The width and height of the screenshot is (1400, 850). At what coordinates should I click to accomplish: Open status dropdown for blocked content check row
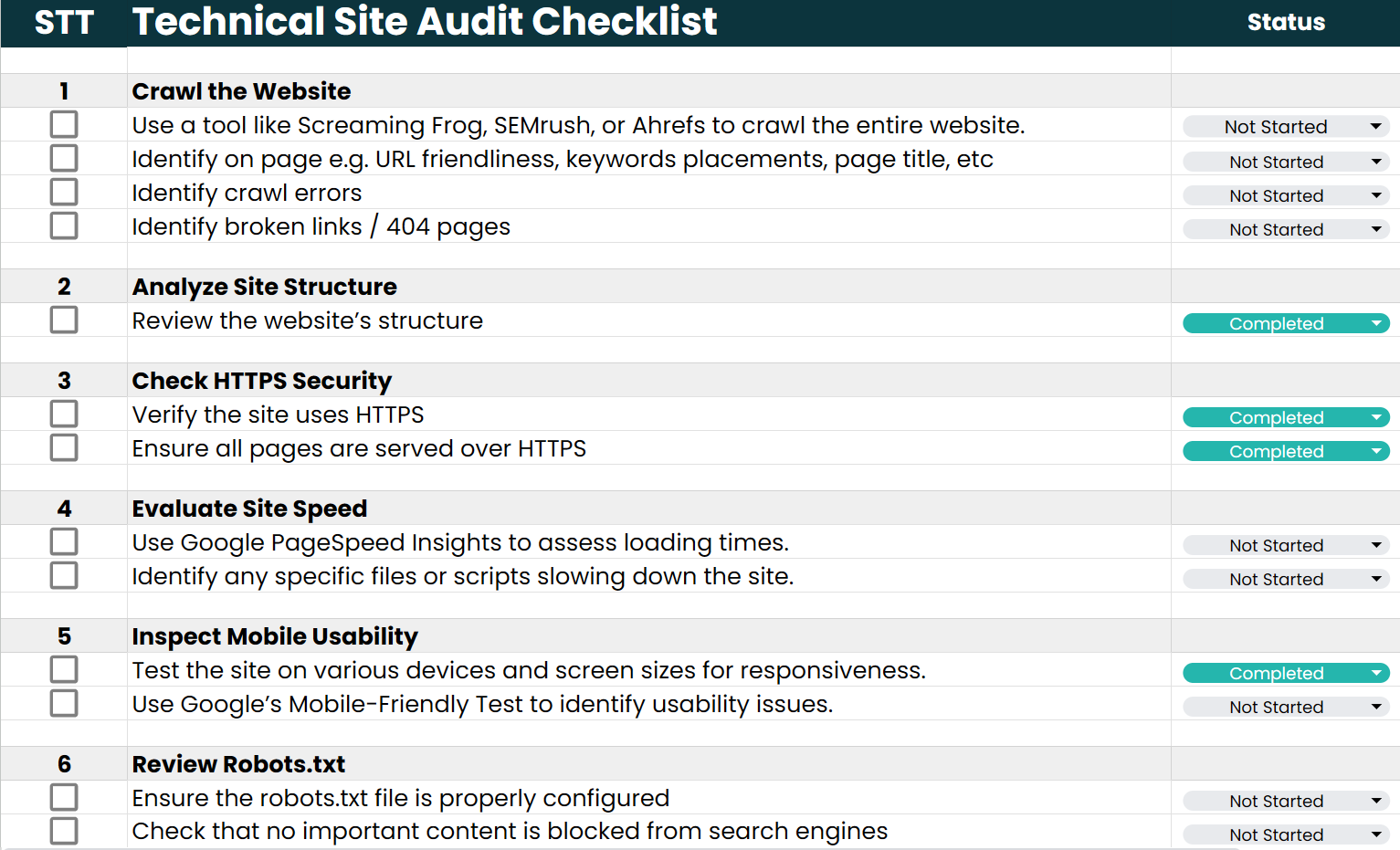(x=1375, y=834)
